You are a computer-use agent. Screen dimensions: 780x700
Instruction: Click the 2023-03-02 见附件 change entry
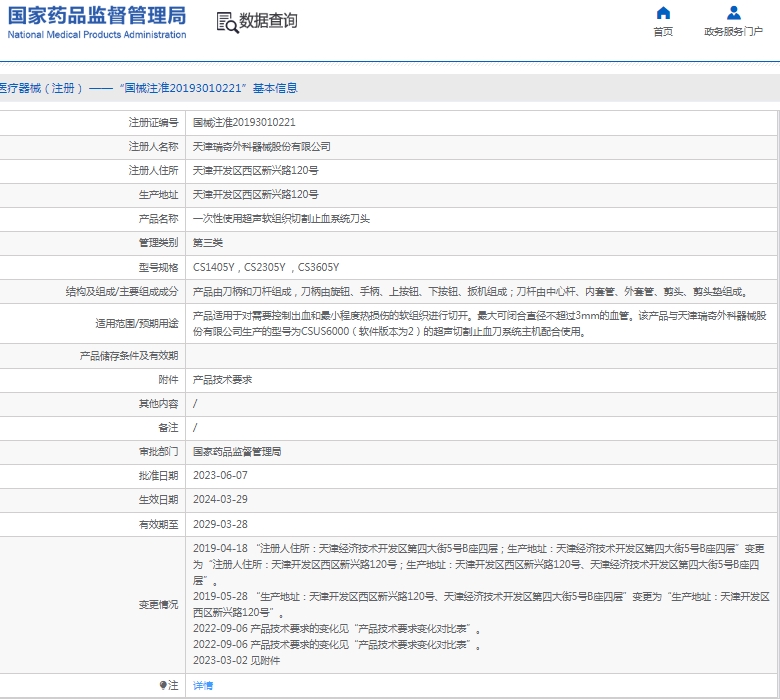coord(236,660)
